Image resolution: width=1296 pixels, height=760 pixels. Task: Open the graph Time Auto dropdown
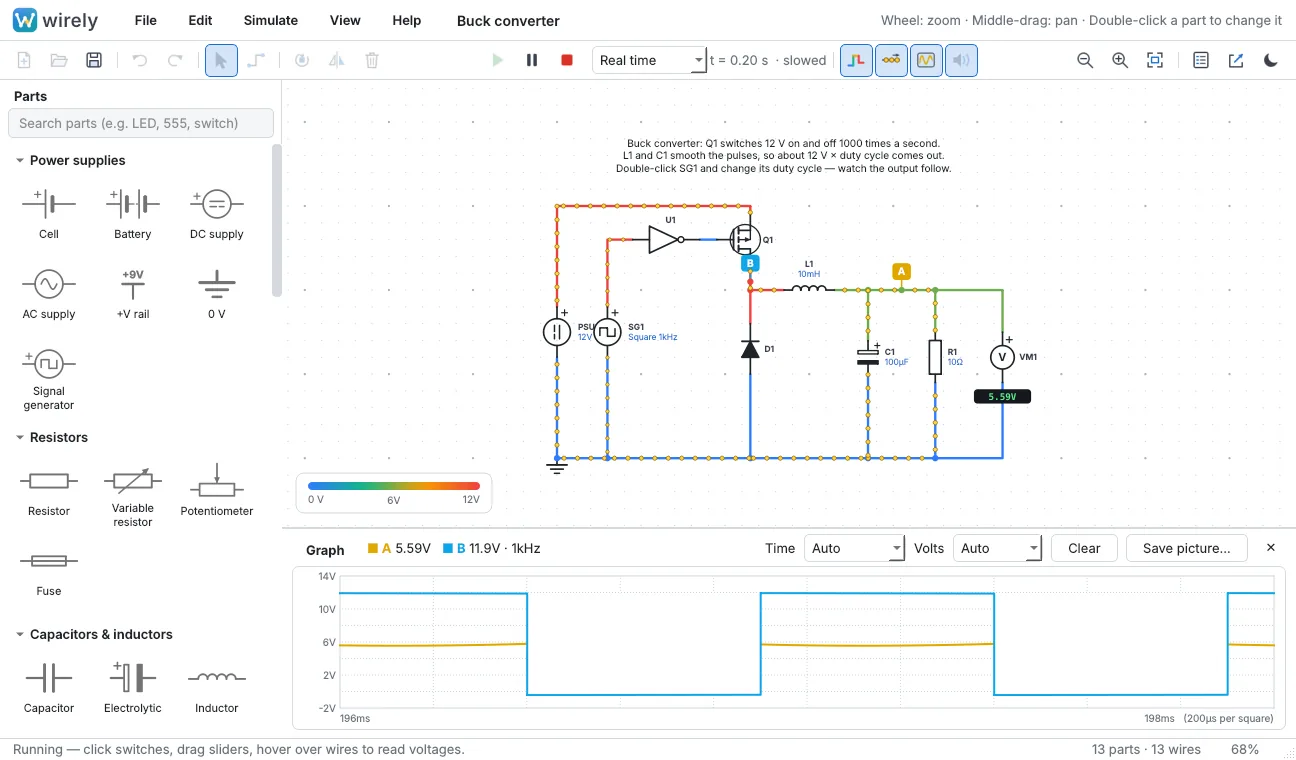(x=855, y=548)
